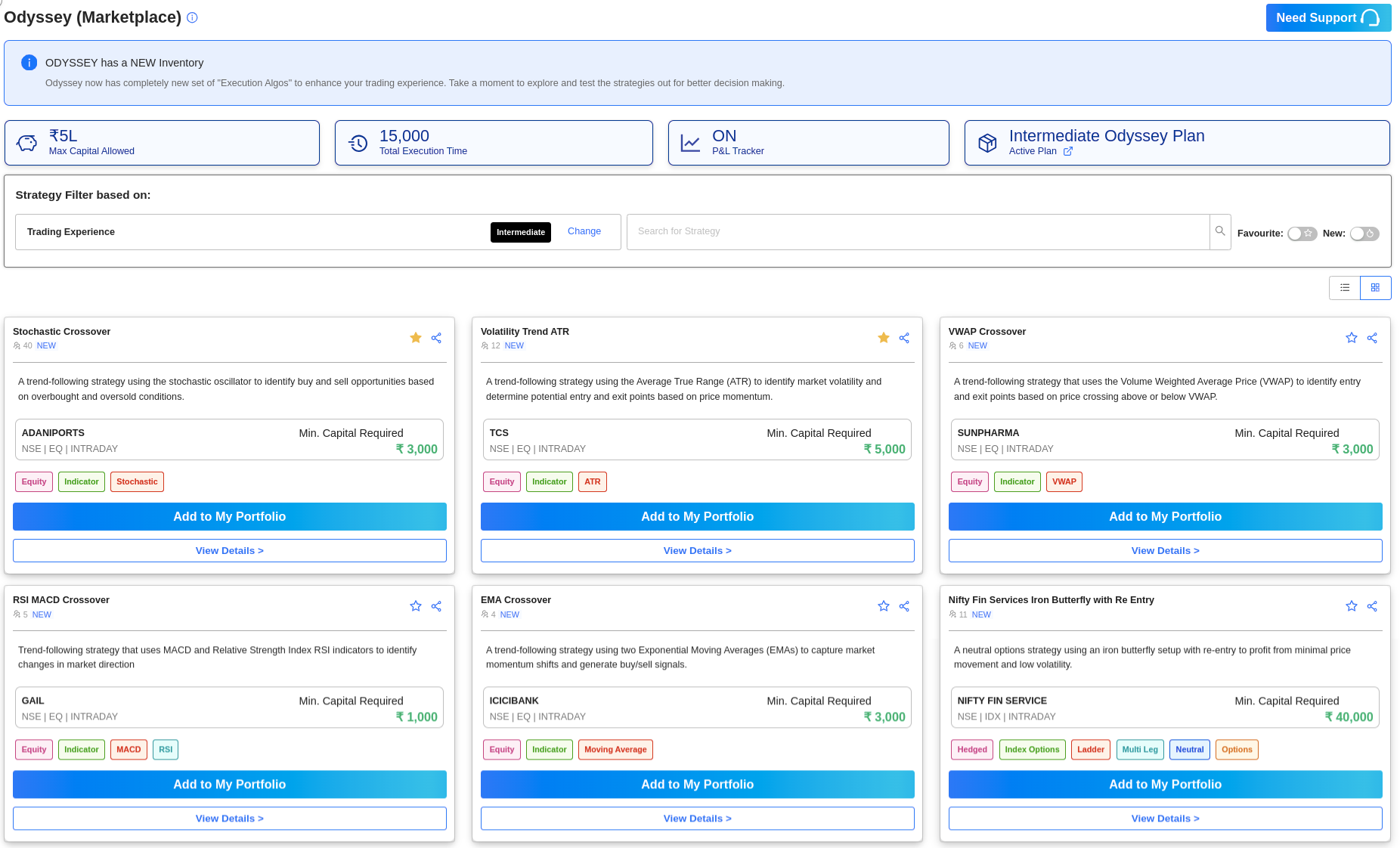Add Nifty Fin Services Iron Butterfly to Portfolio
The height and width of the screenshot is (848, 1400).
click(1166, 785)
